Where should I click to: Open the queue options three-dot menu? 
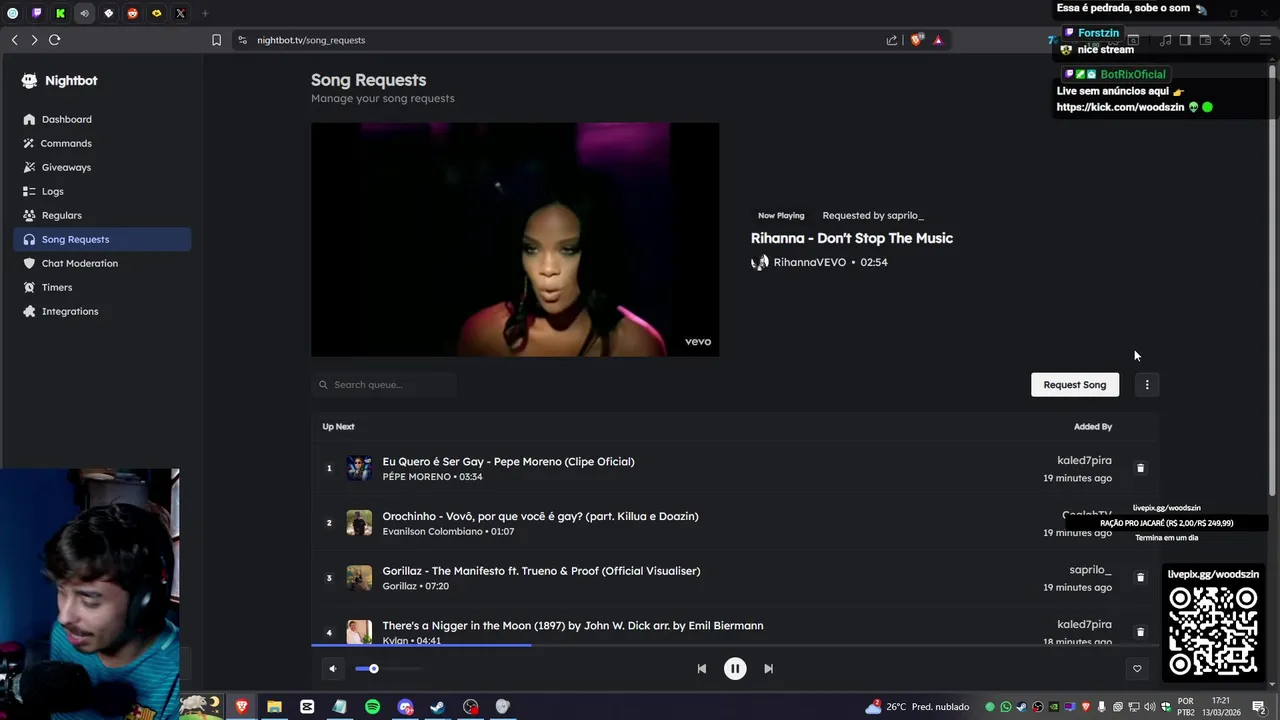1147,385
